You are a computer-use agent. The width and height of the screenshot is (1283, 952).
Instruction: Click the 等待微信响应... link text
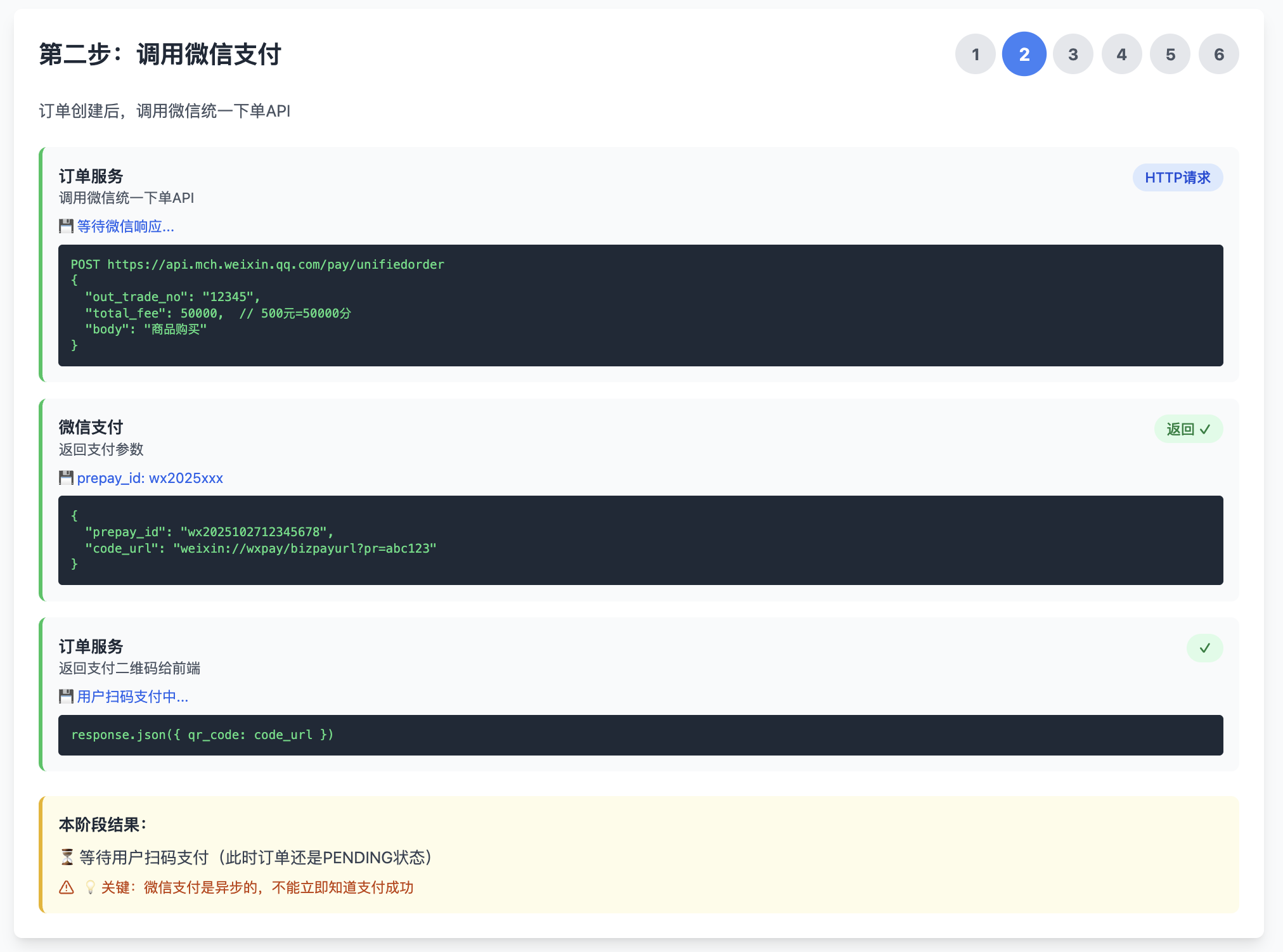tap(126, 226)
